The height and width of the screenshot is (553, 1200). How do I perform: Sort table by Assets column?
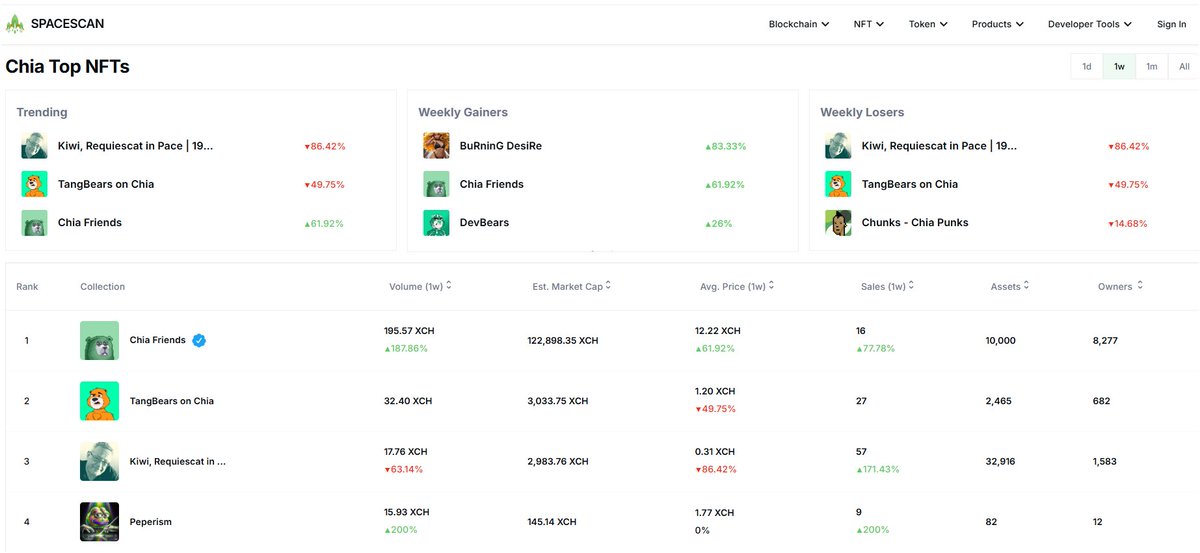[1009, 286]
